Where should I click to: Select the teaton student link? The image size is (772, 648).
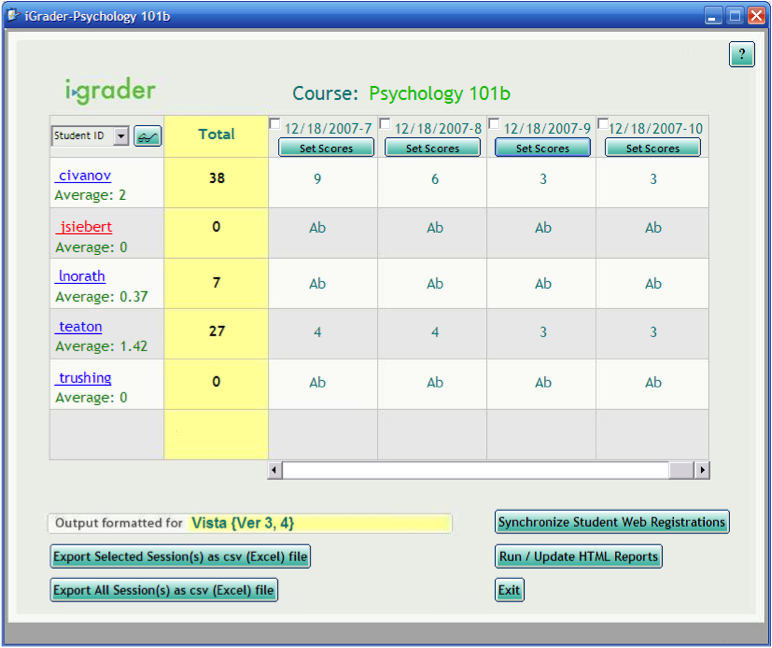pyautogui.click(x=79, y=327)
